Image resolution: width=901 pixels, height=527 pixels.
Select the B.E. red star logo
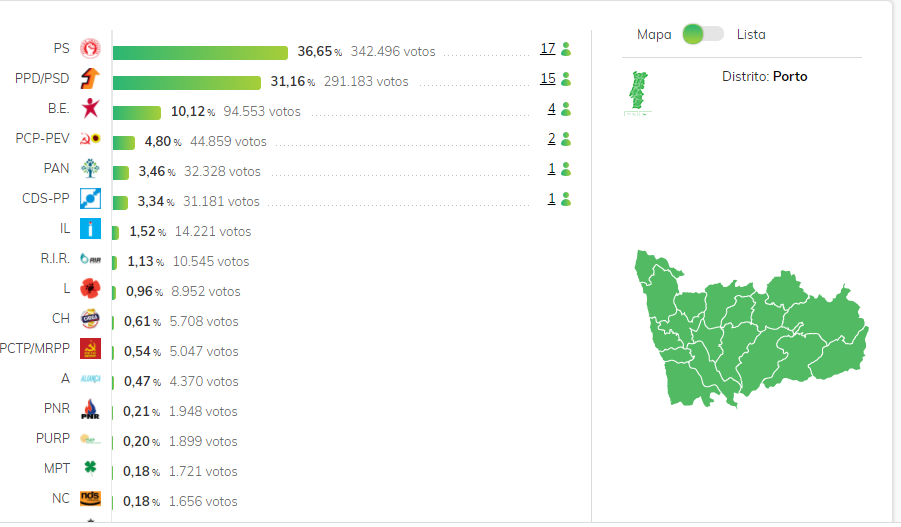(90, 109)
